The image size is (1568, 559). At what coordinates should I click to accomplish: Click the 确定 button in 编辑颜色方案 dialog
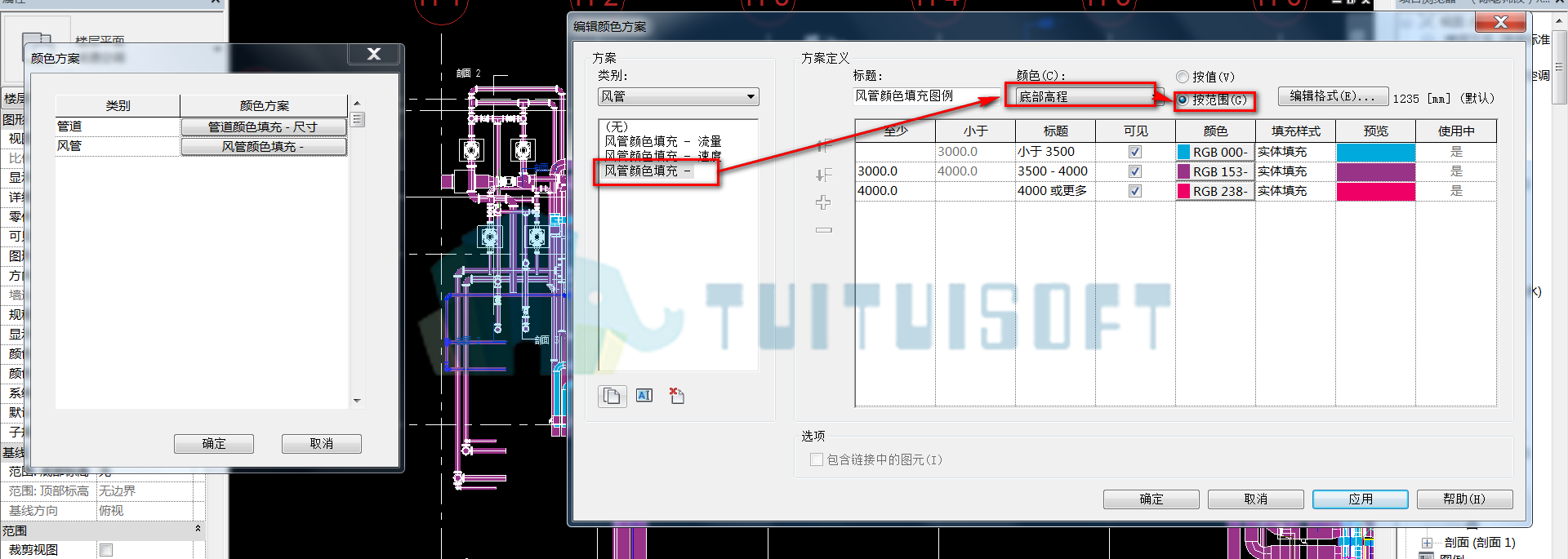pos(1151,499)
